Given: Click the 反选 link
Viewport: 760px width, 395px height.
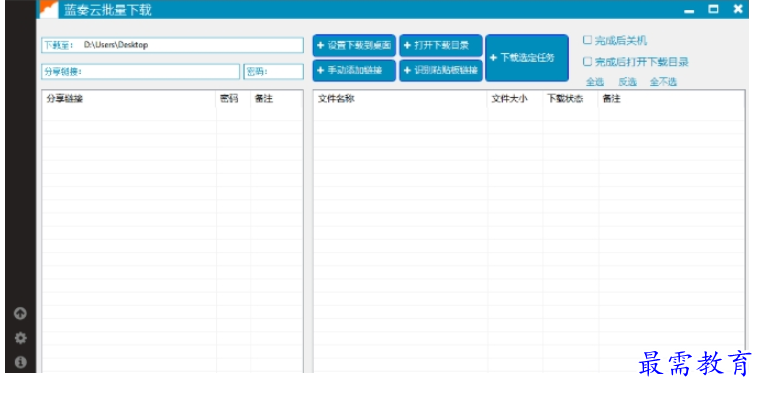Looking at the screenshot, I should tap(627, 82).
